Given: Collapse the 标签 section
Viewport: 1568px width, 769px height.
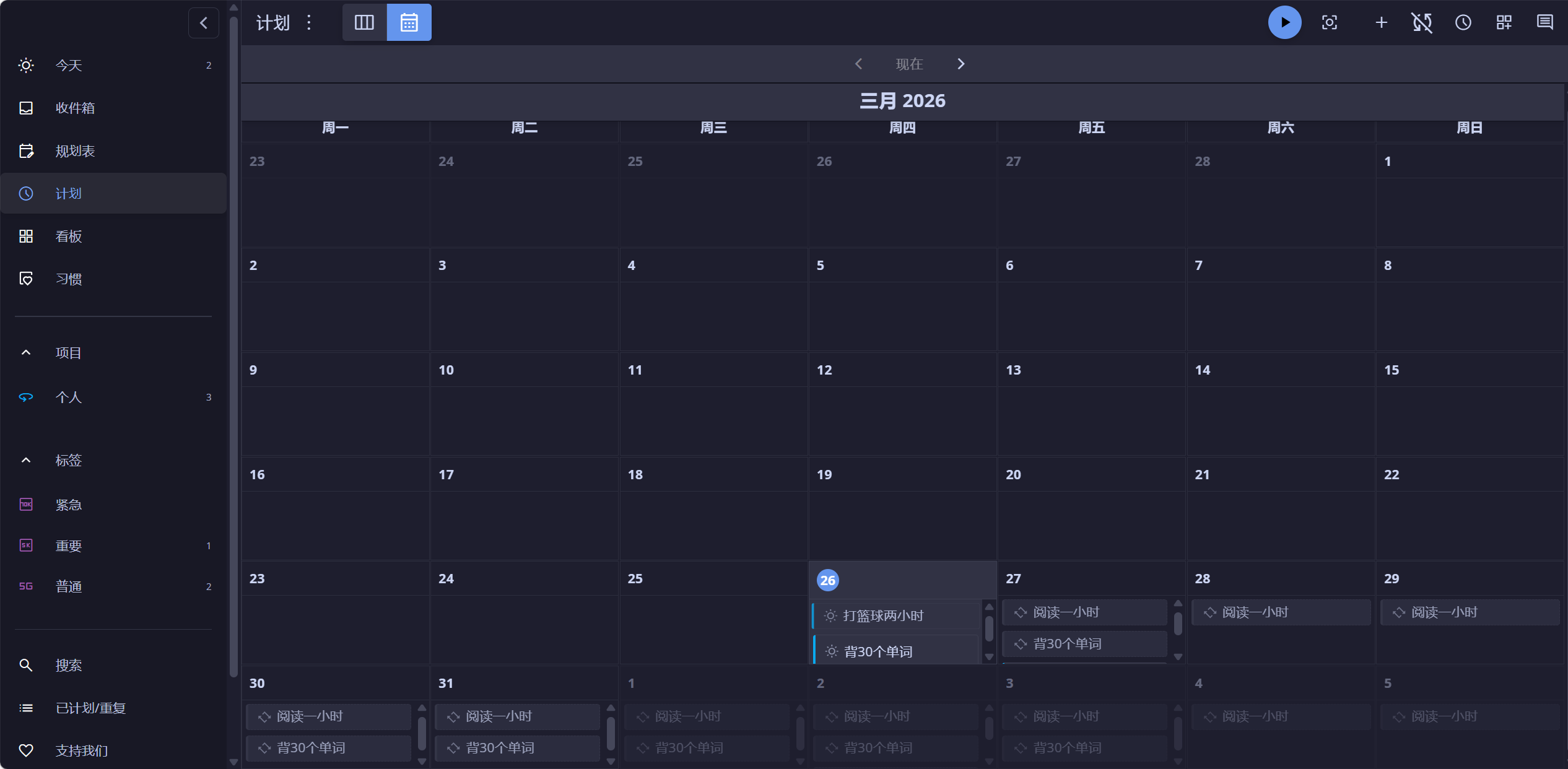Looking at the screenshot, I should [x=26, y=460].
